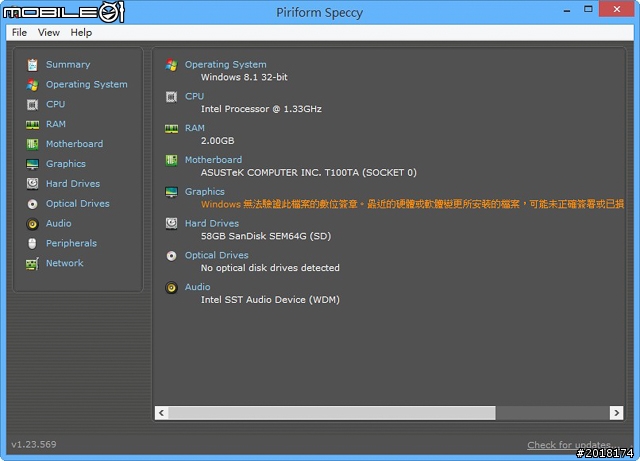Minimize the Piriform Speccy window

pyautogui.click(x=567, y=10)
